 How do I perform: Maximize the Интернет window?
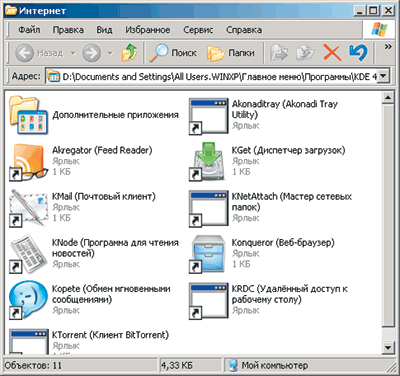[x=373, y=11]
